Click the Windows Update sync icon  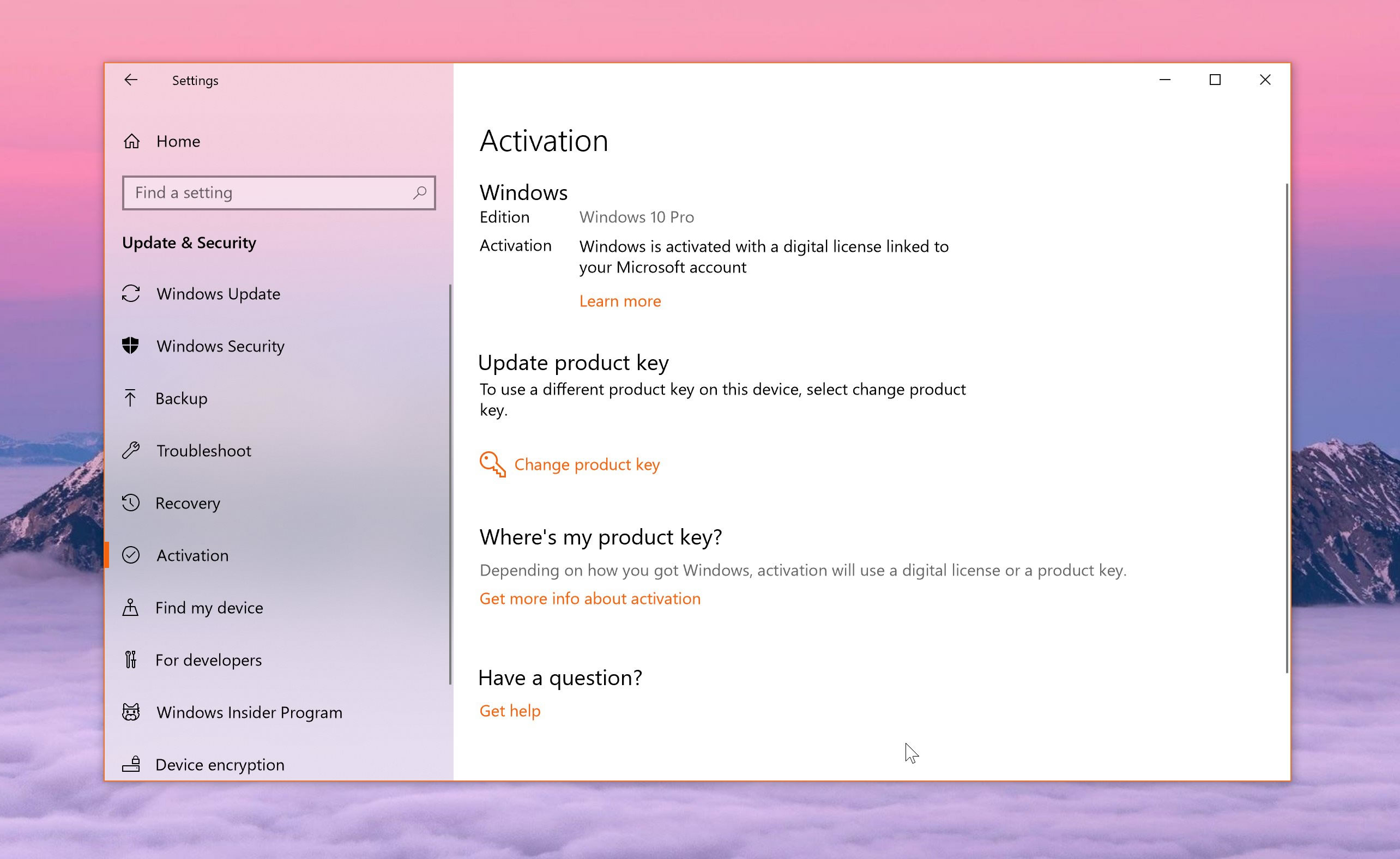131,293
